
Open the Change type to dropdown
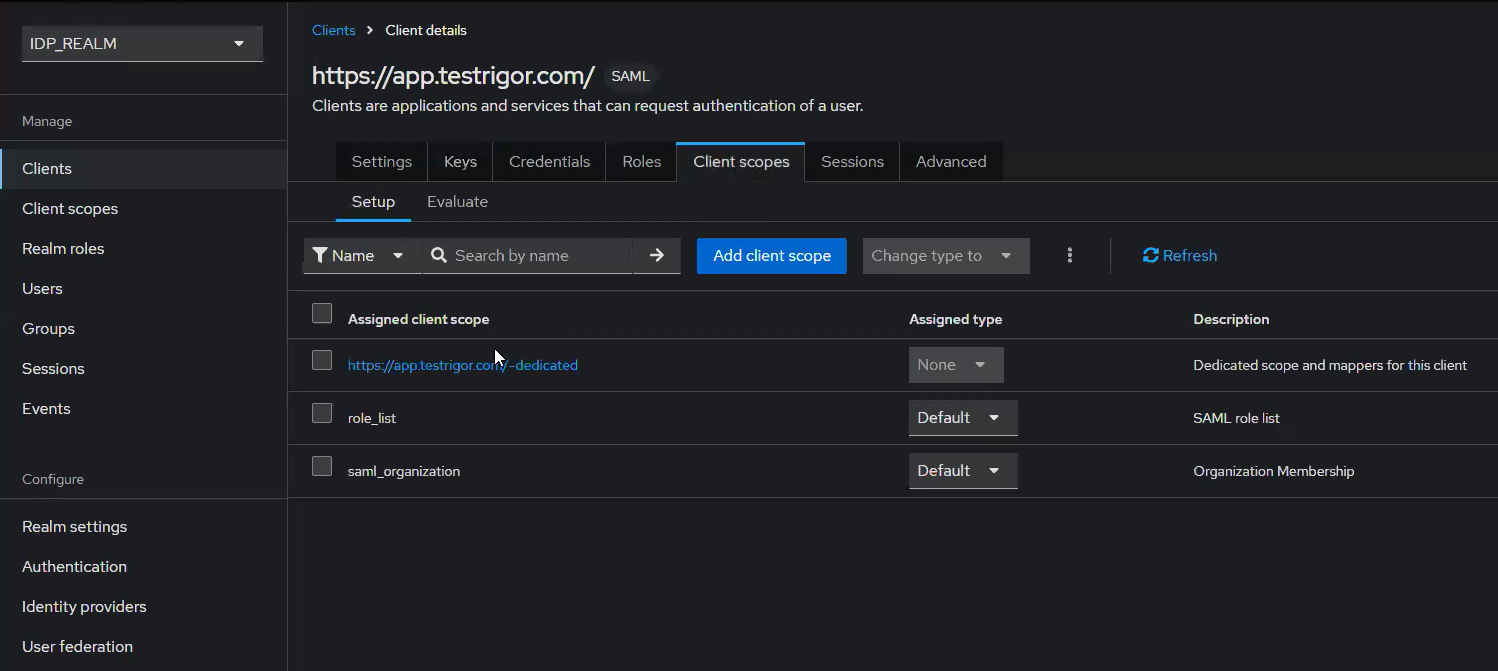coord(946,256)
